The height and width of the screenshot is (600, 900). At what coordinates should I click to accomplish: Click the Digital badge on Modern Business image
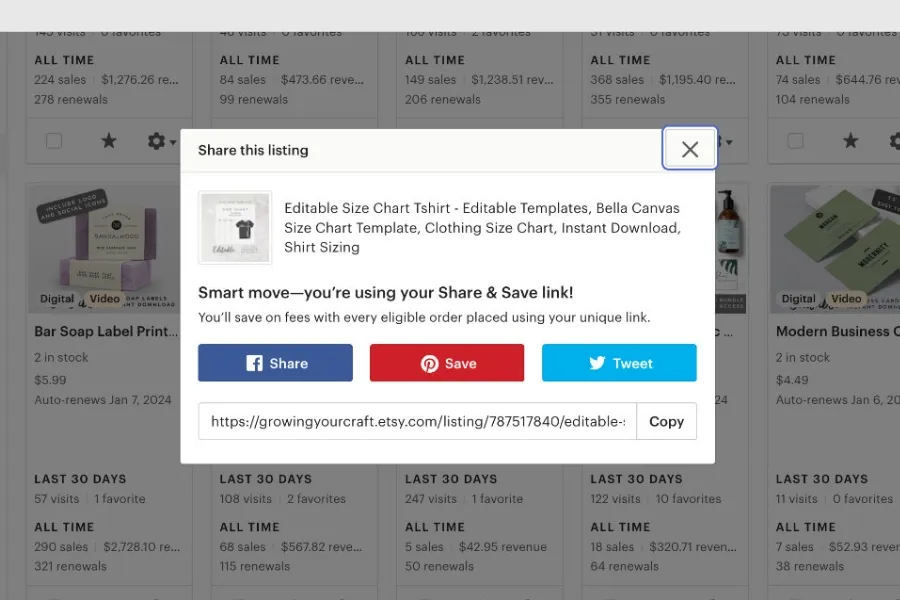click(798, 299)
